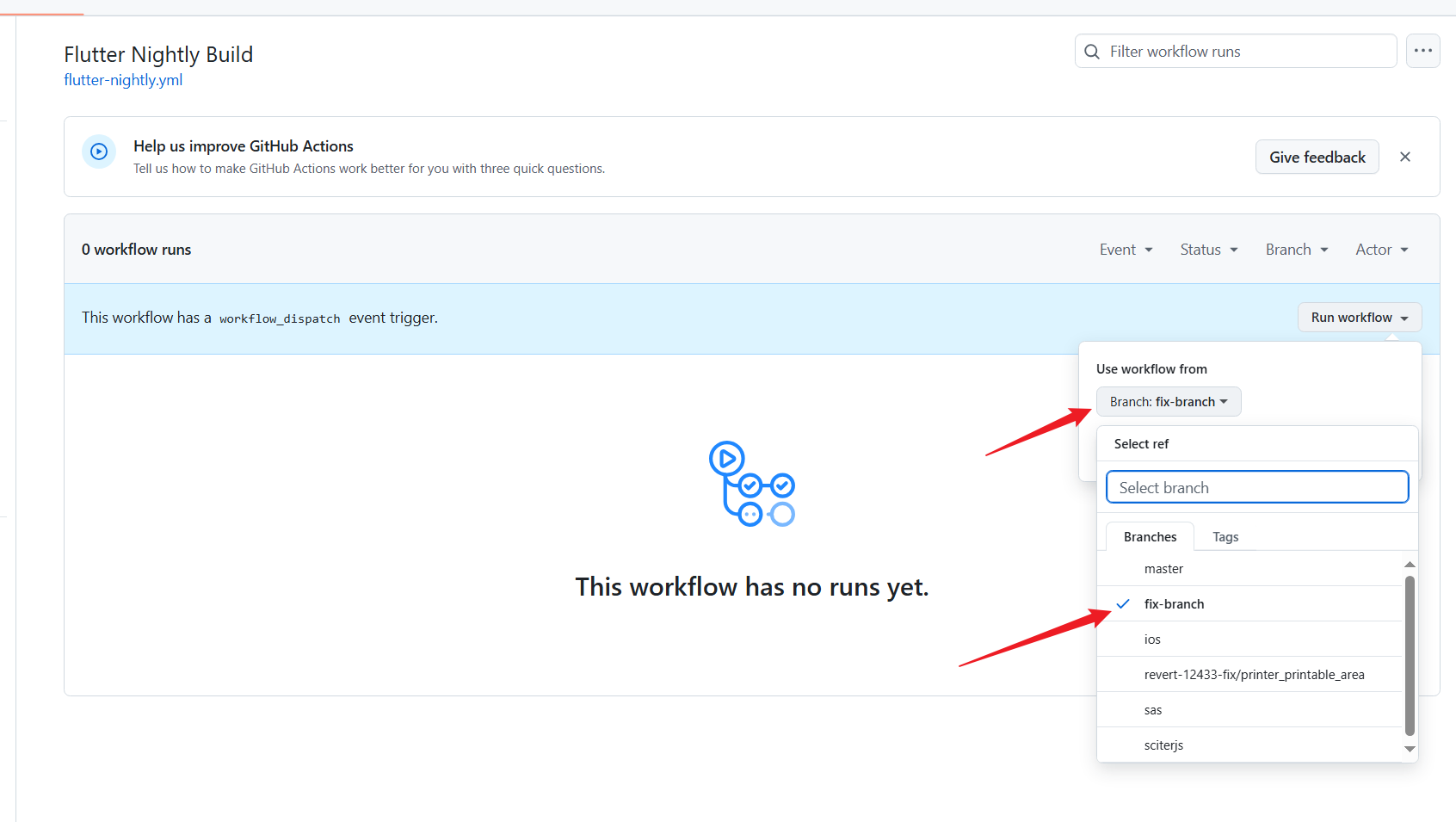Screen dimensions: 1456x822
Task: Open the Event filter dropdown
Action: point(1126,250)
